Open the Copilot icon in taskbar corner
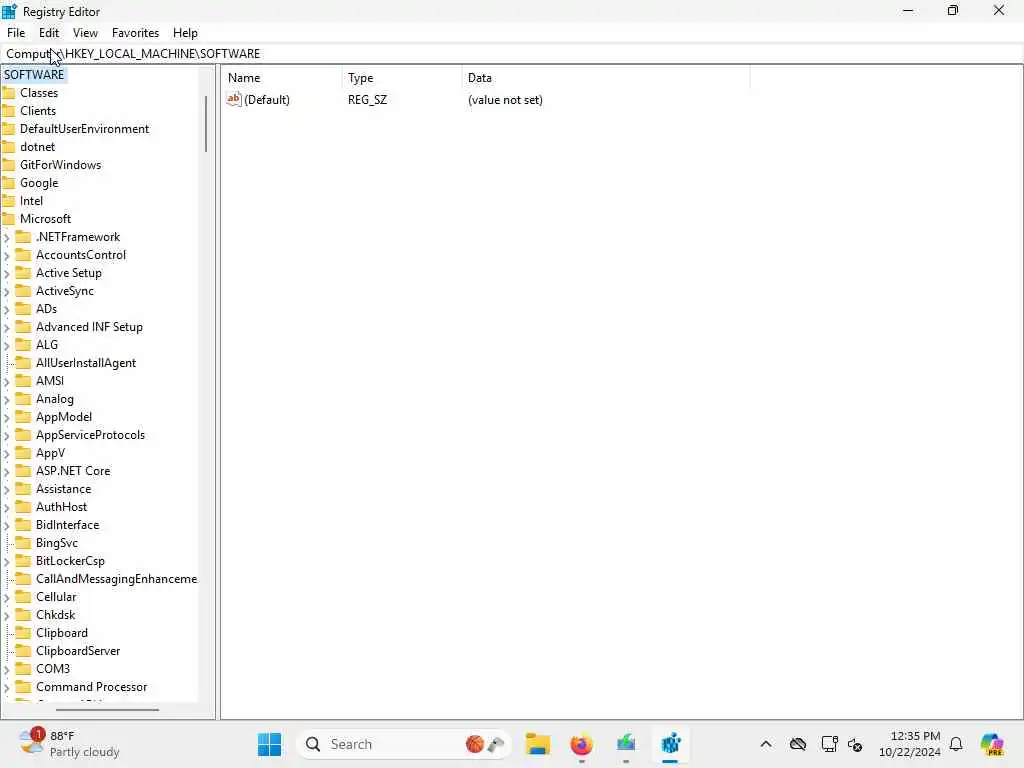 coord(992,744)
